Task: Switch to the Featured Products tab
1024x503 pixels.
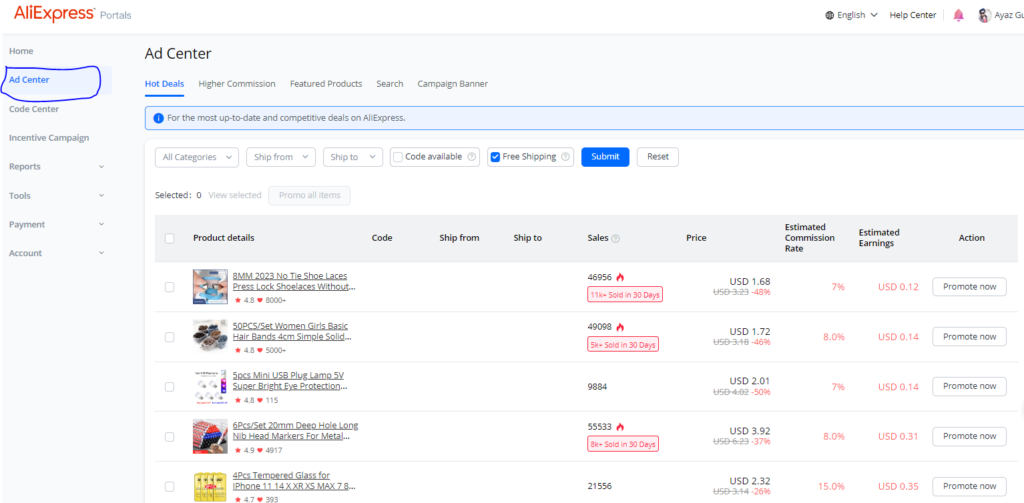Action: 326,84
